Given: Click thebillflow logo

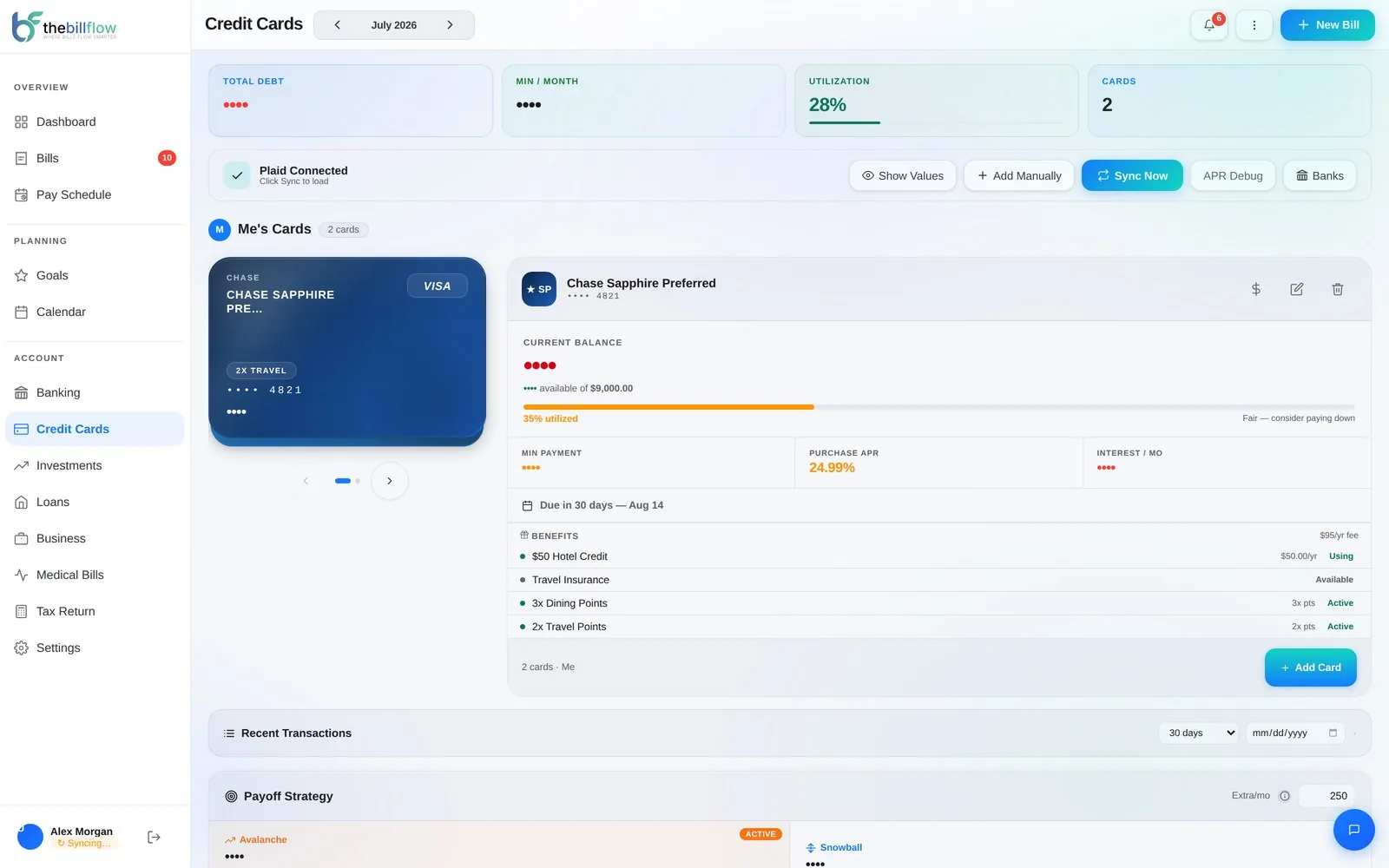Looking at the screenshot, I should coord(65,27).
